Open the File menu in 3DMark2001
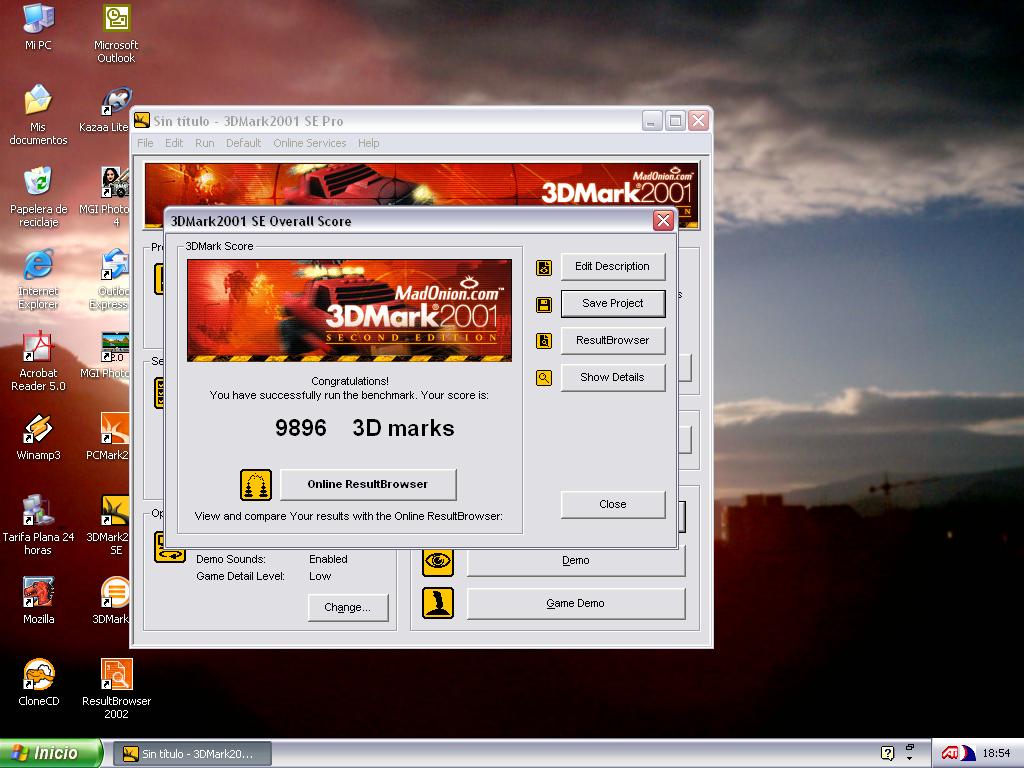The height and width of the screenshot is (768, 1024). click(x=145, y=143)
